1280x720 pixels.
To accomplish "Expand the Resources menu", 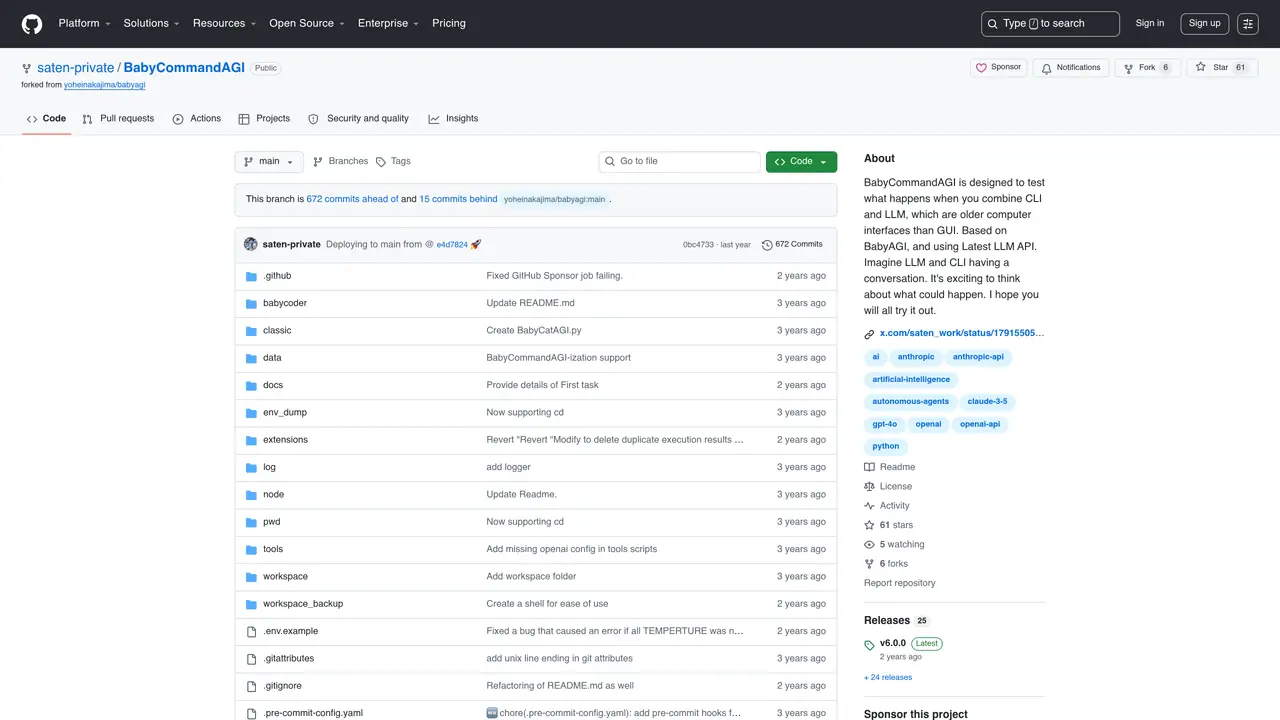I will (x=224, y=24).
